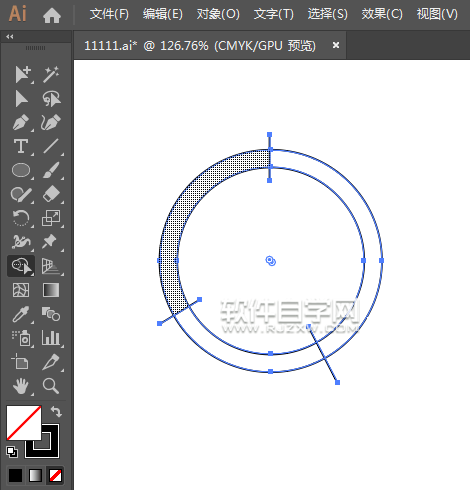The width and height of the screenshot is (470, 490).
Task: Set paint mode to None
Action: 55,475
